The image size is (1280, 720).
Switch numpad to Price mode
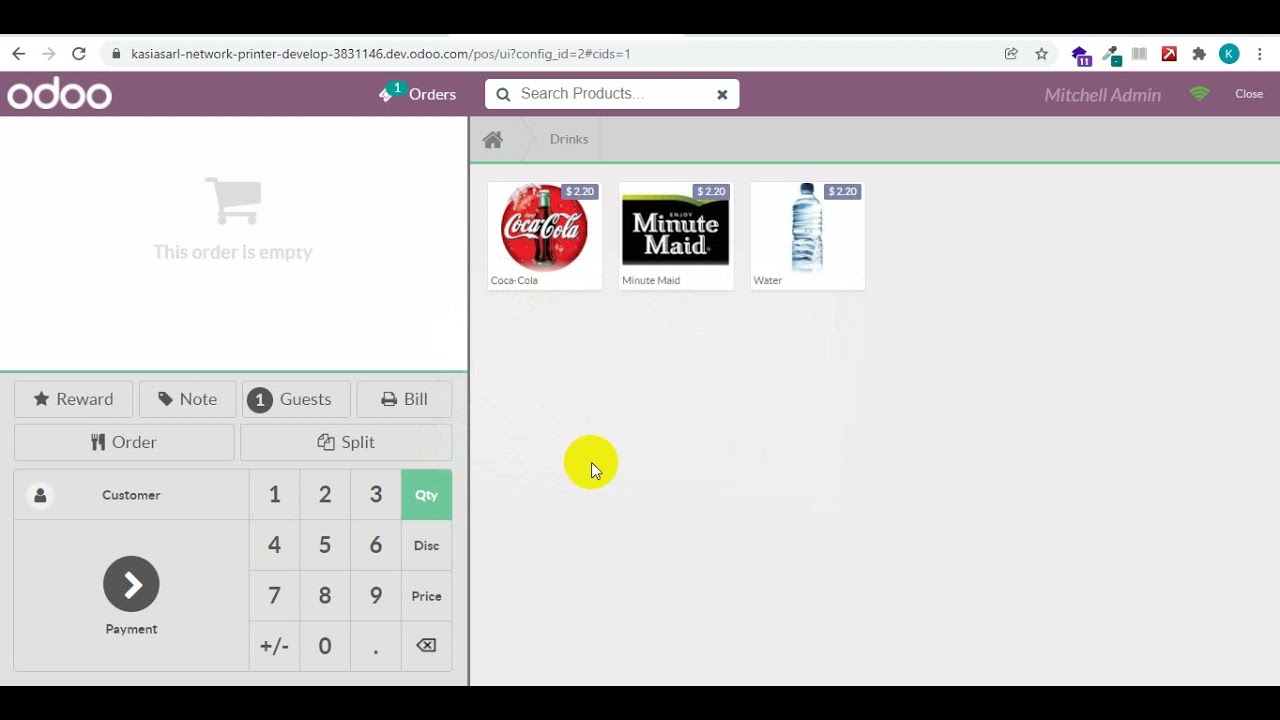(x=426, y=596)
